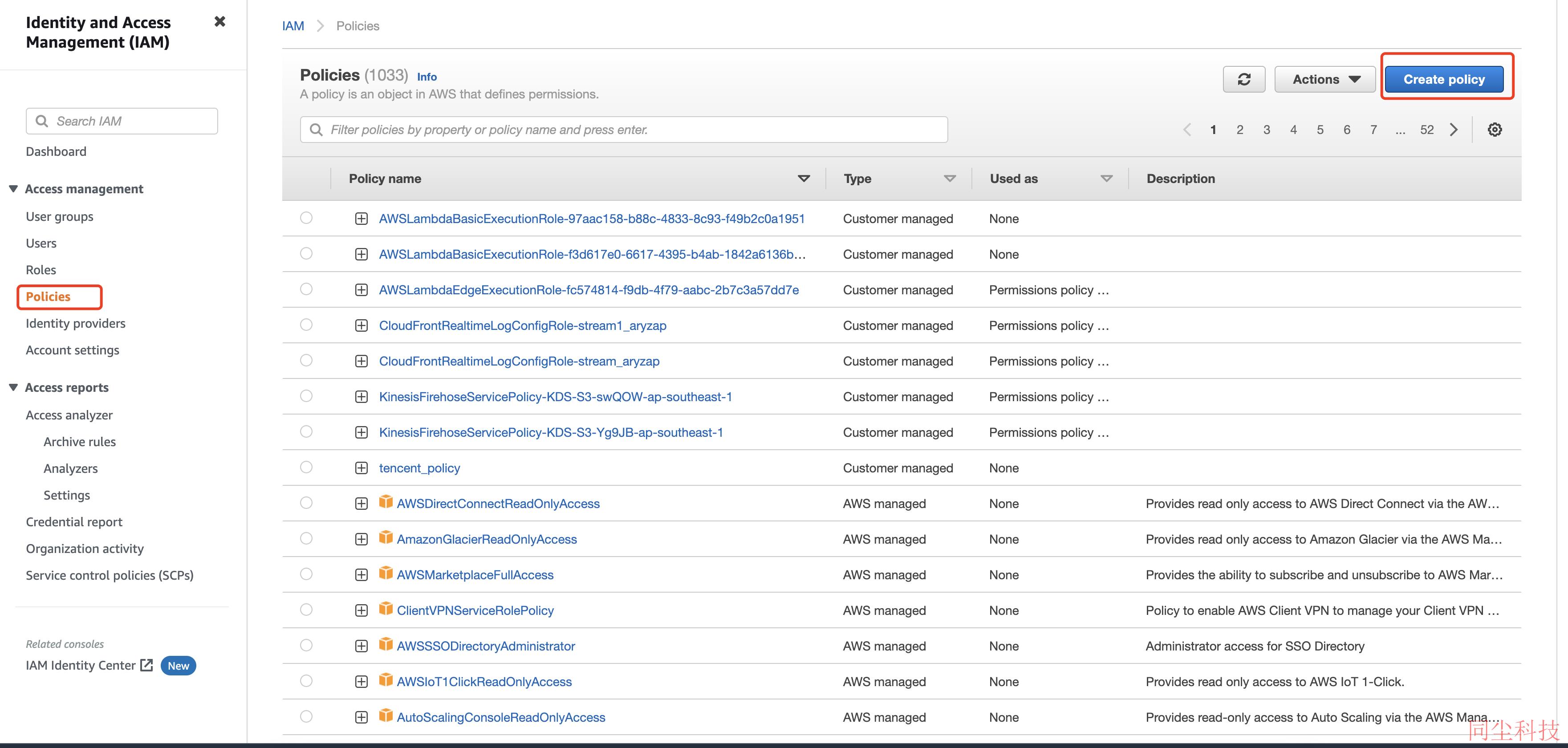Refresh the policies list
The height and width of the screenshot is (748, 1568).
(1243, 79)
